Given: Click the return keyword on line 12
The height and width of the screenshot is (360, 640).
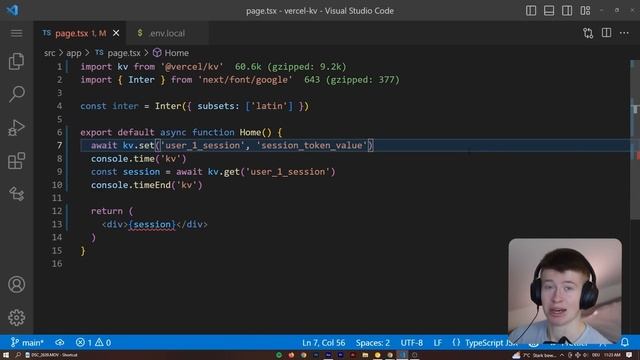Looking at the screenshot, I should pyautogui.click(x=107, y=211).
